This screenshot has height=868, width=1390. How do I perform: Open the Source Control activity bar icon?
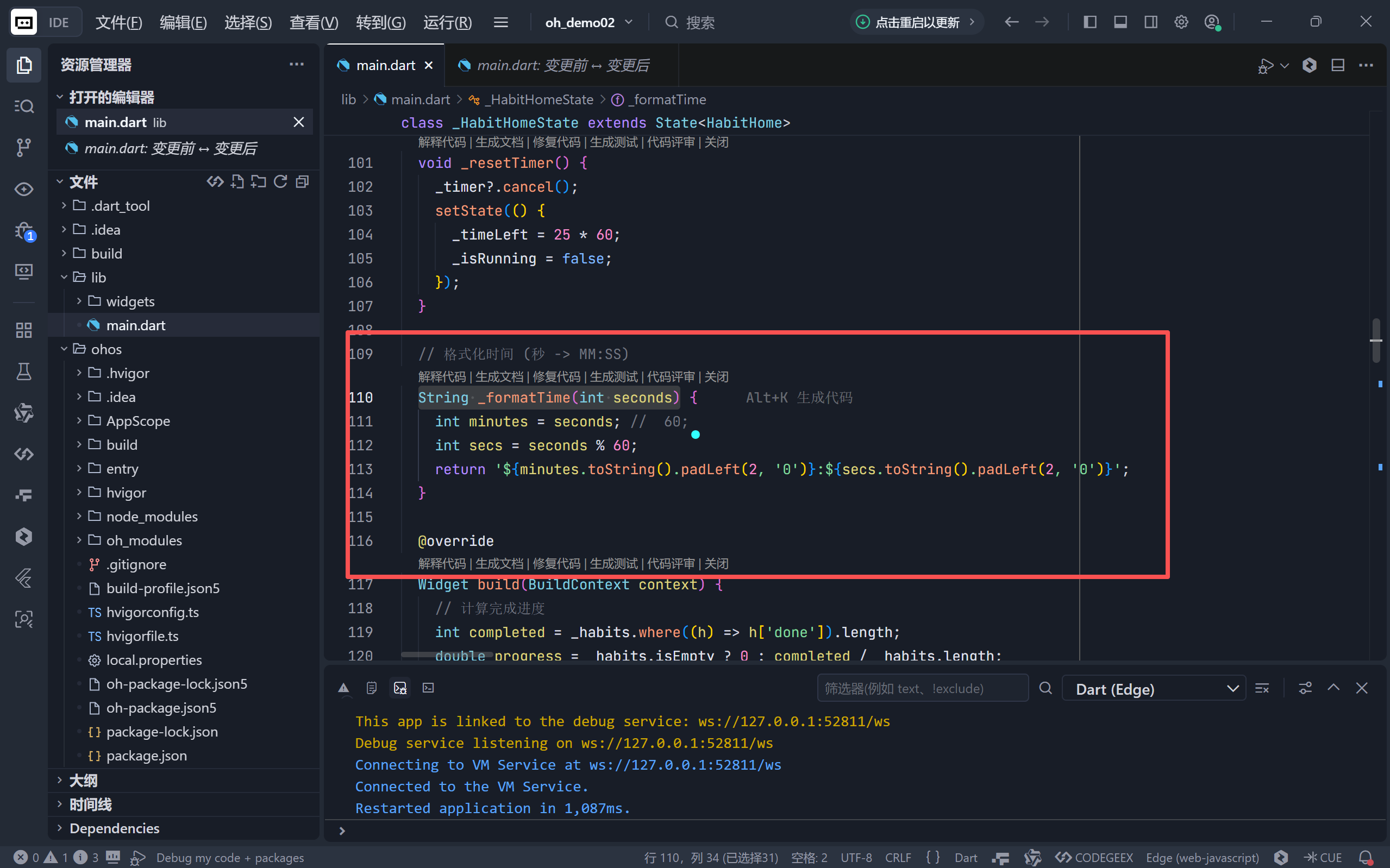tap(23, 148)
